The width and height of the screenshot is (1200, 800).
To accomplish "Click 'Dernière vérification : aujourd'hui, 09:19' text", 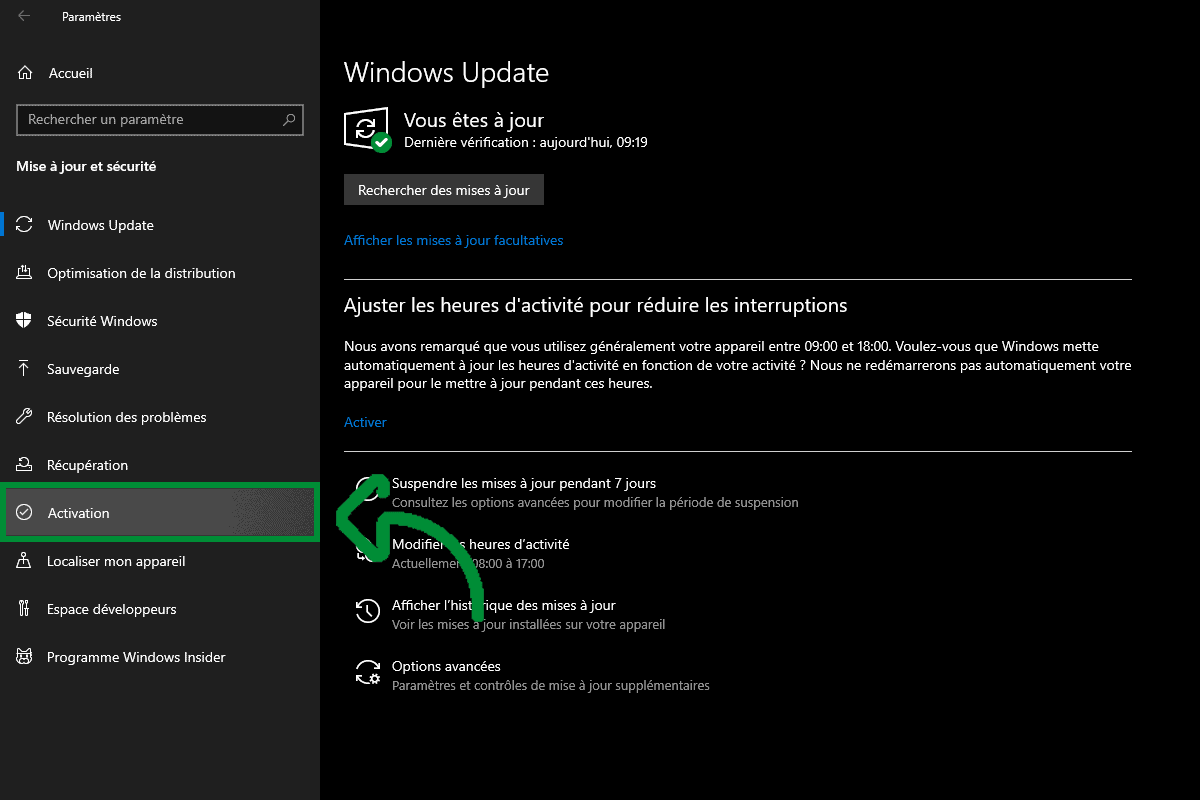I will coord(526,143).
